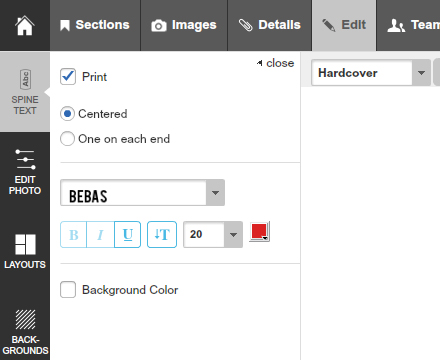Go to the Home icon
This screenshot has height=360, width=440.
coord(25,25)
